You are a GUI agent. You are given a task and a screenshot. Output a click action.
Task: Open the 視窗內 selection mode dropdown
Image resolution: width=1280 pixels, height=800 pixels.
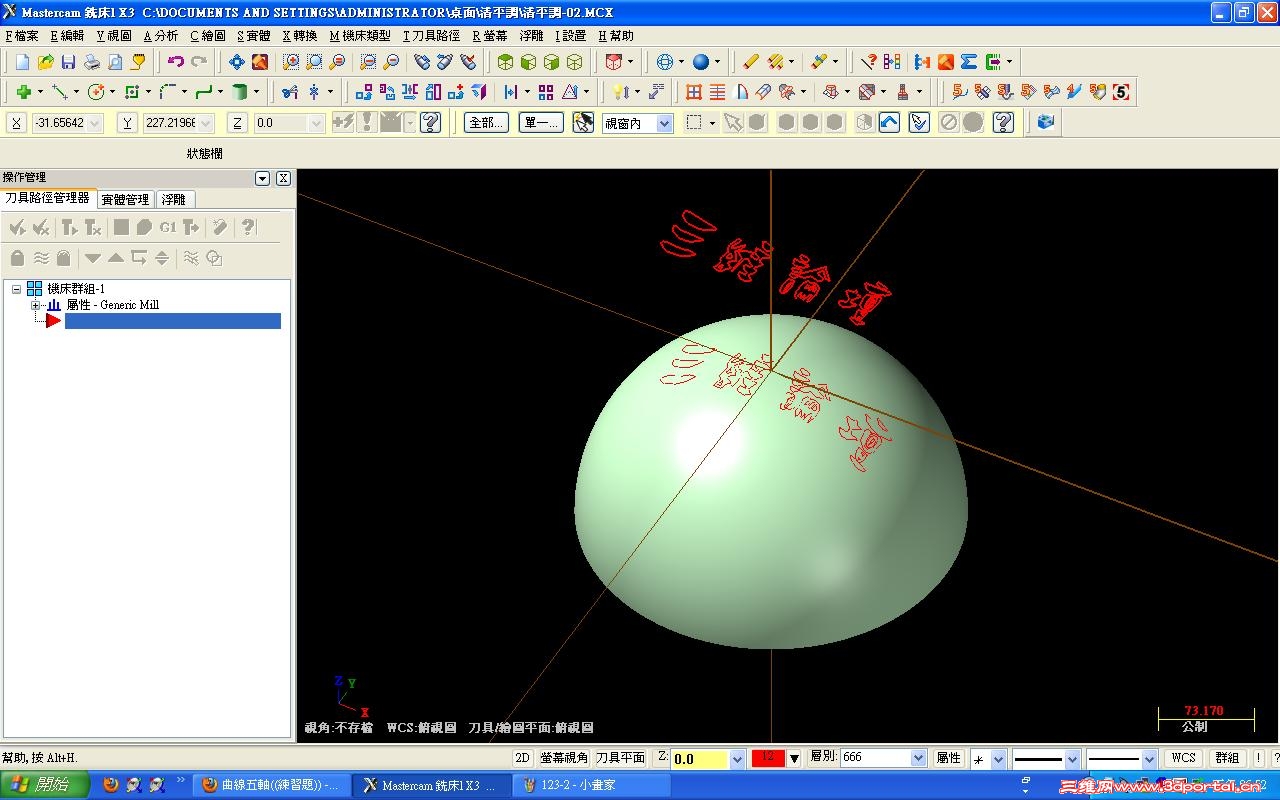665,123
